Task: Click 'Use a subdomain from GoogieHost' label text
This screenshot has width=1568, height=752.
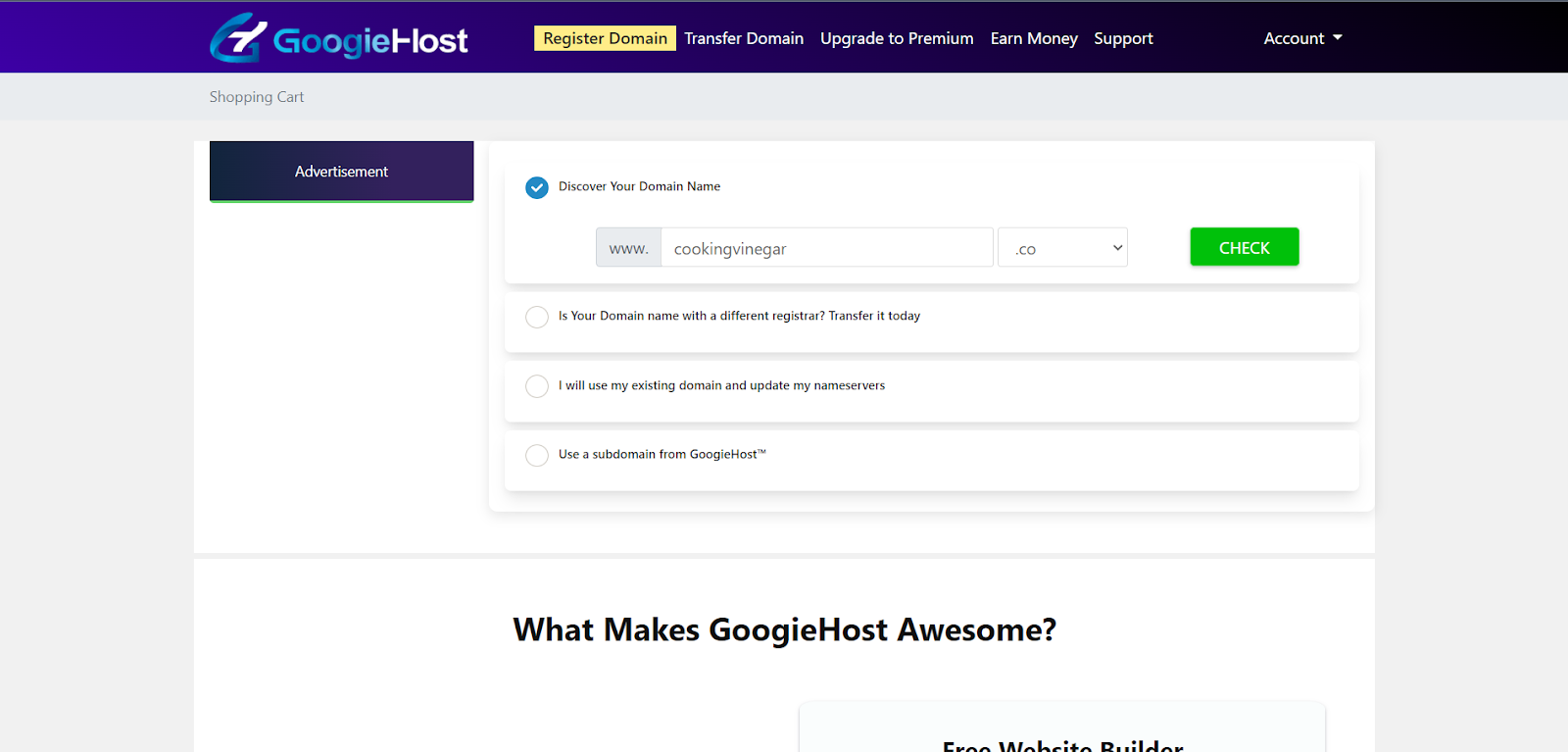Action: coord(662,454)
